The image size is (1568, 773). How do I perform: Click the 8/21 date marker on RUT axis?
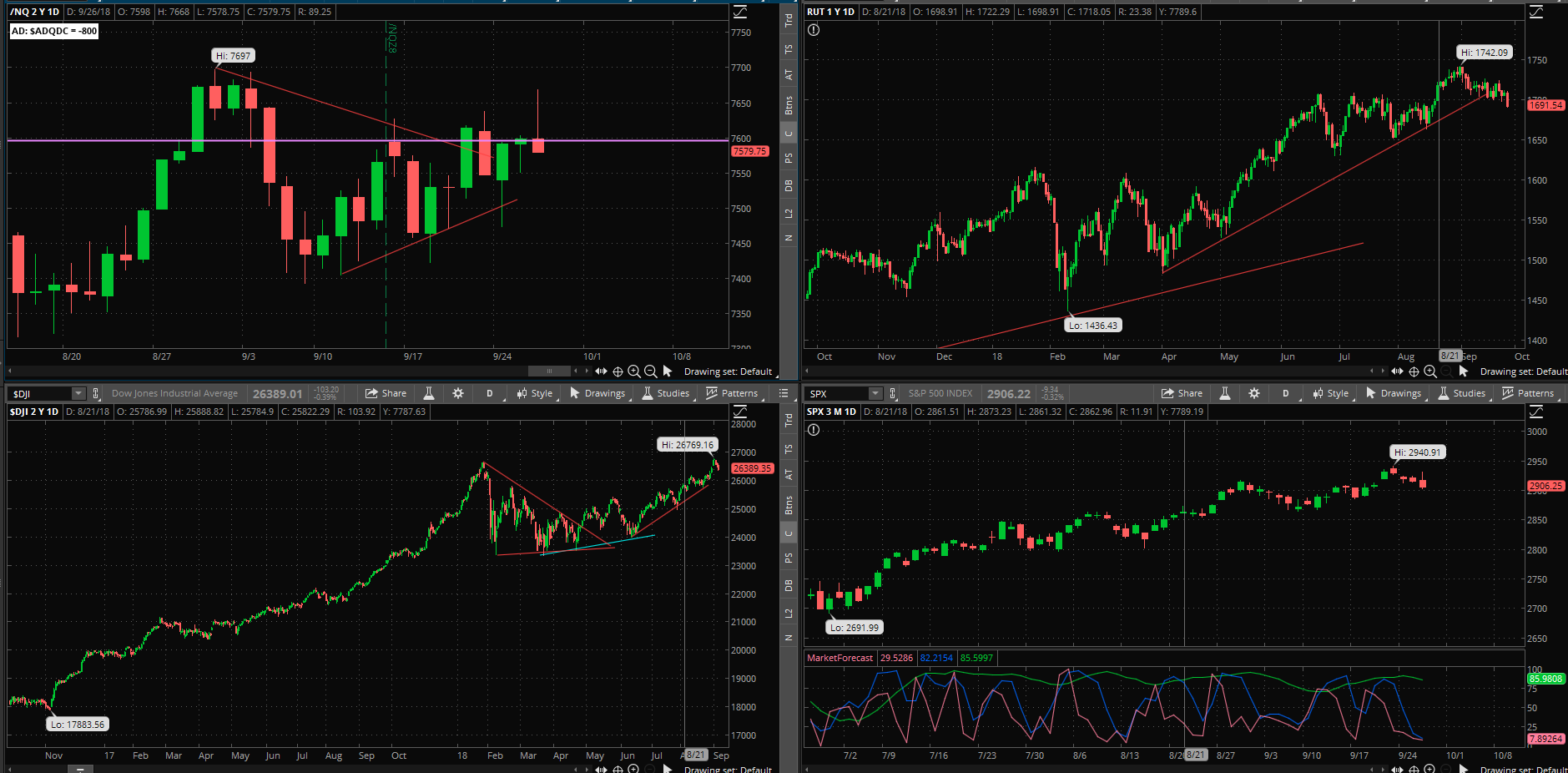(x=1450, y=356)
